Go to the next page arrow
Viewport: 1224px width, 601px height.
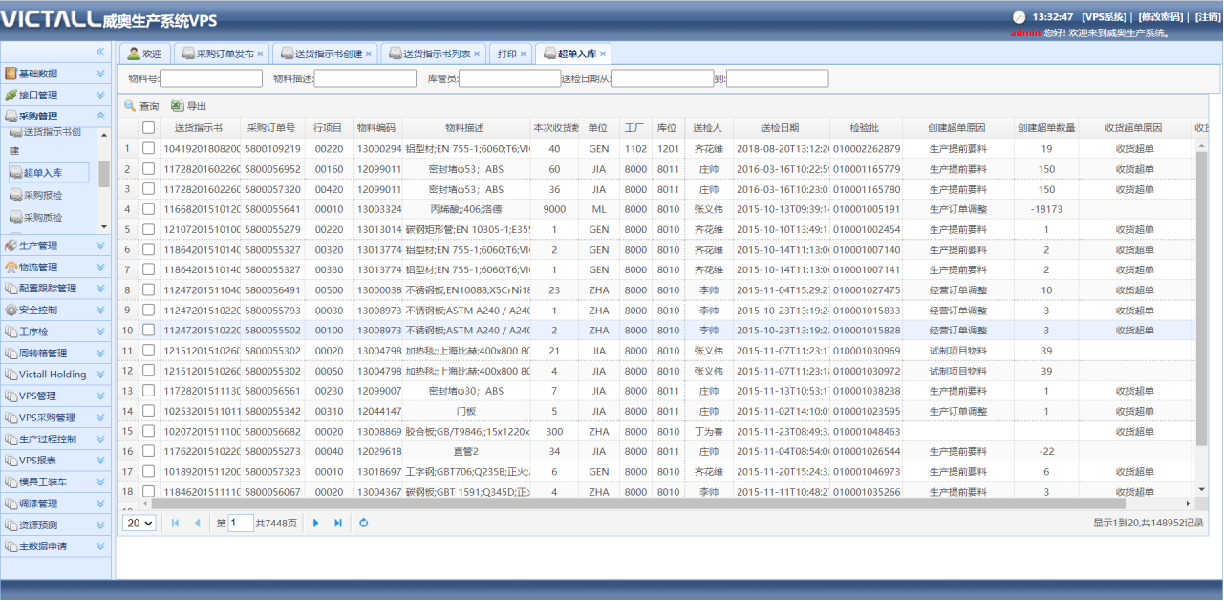tap(316, 523)
